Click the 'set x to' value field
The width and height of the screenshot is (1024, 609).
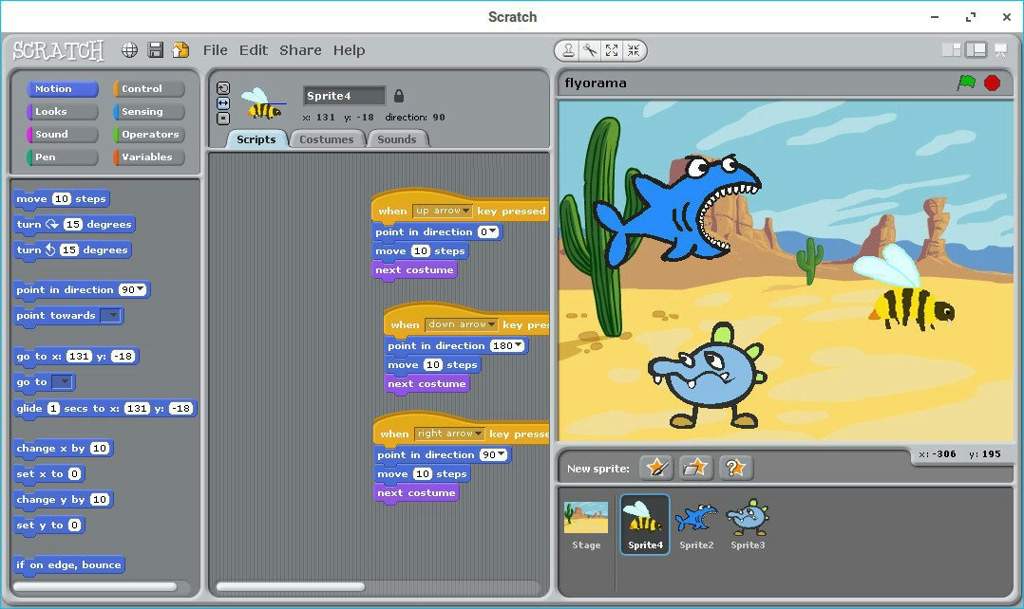pyautogui.click(x=74, y=474)
